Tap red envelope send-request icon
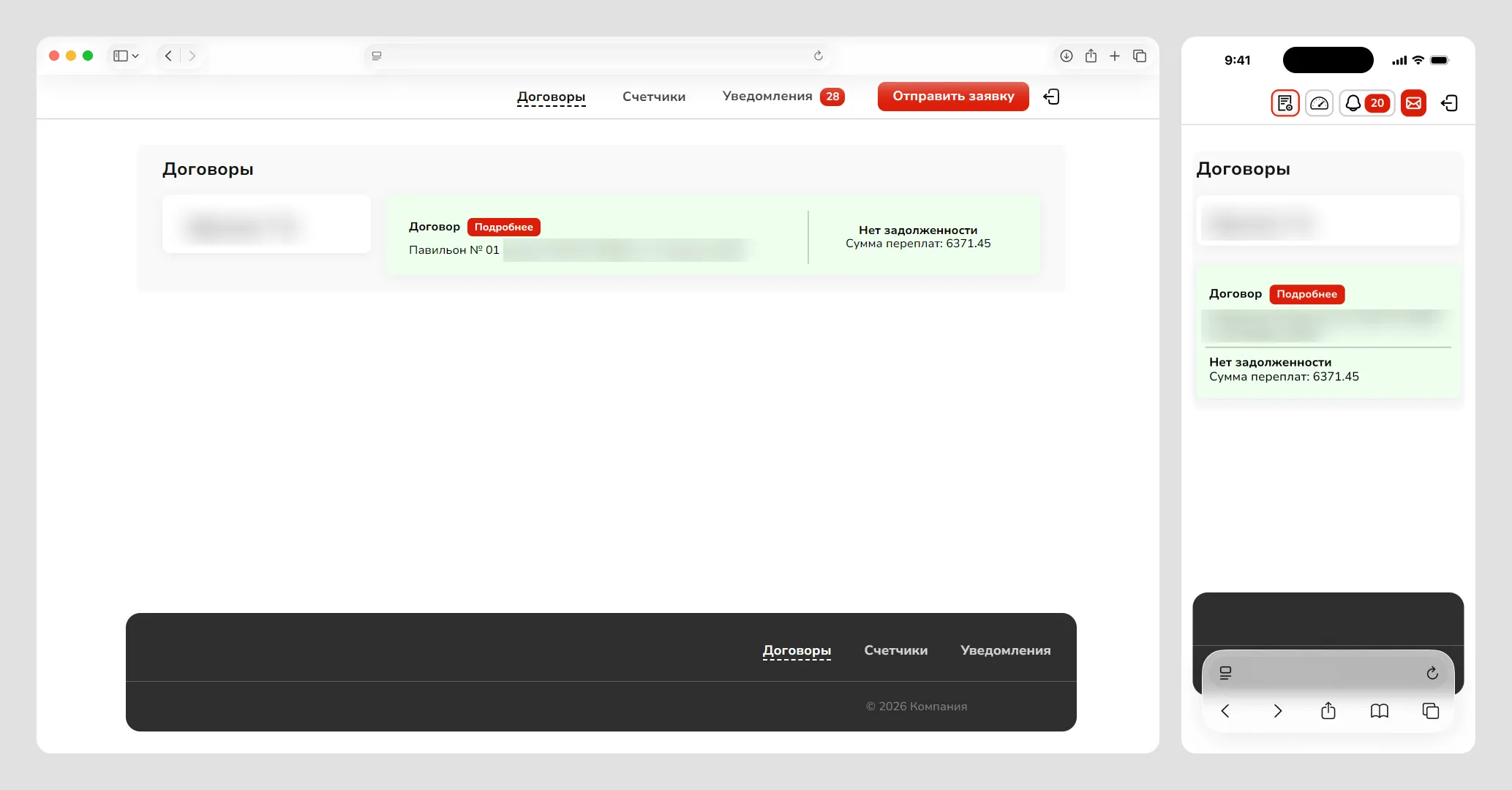 [x=1413, y=103]
